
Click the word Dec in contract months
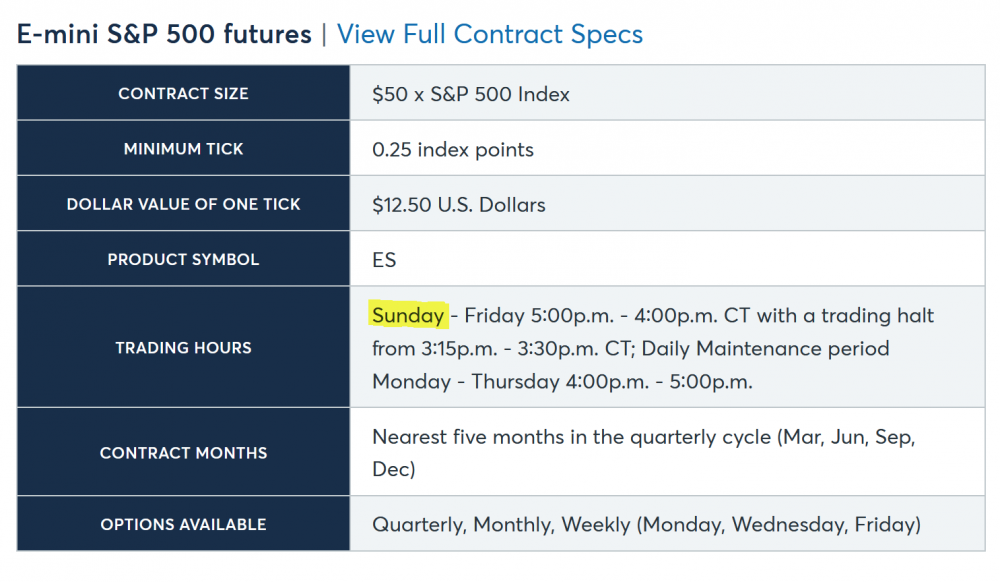390,469
